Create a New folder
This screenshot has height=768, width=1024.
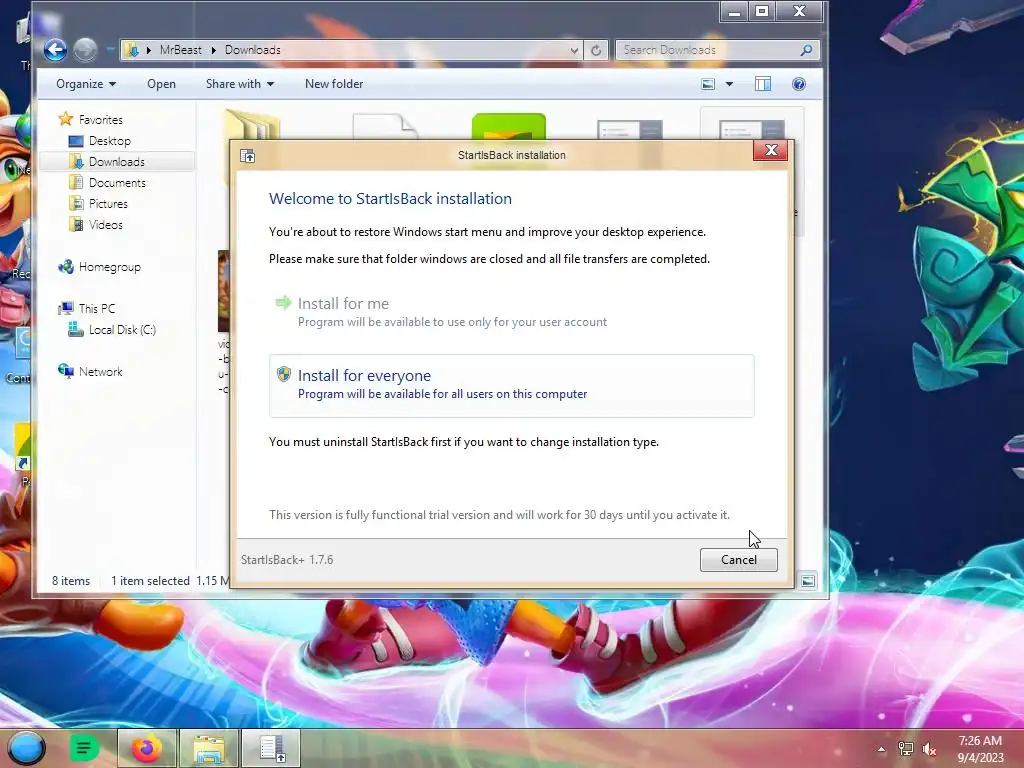coord(334,84)
